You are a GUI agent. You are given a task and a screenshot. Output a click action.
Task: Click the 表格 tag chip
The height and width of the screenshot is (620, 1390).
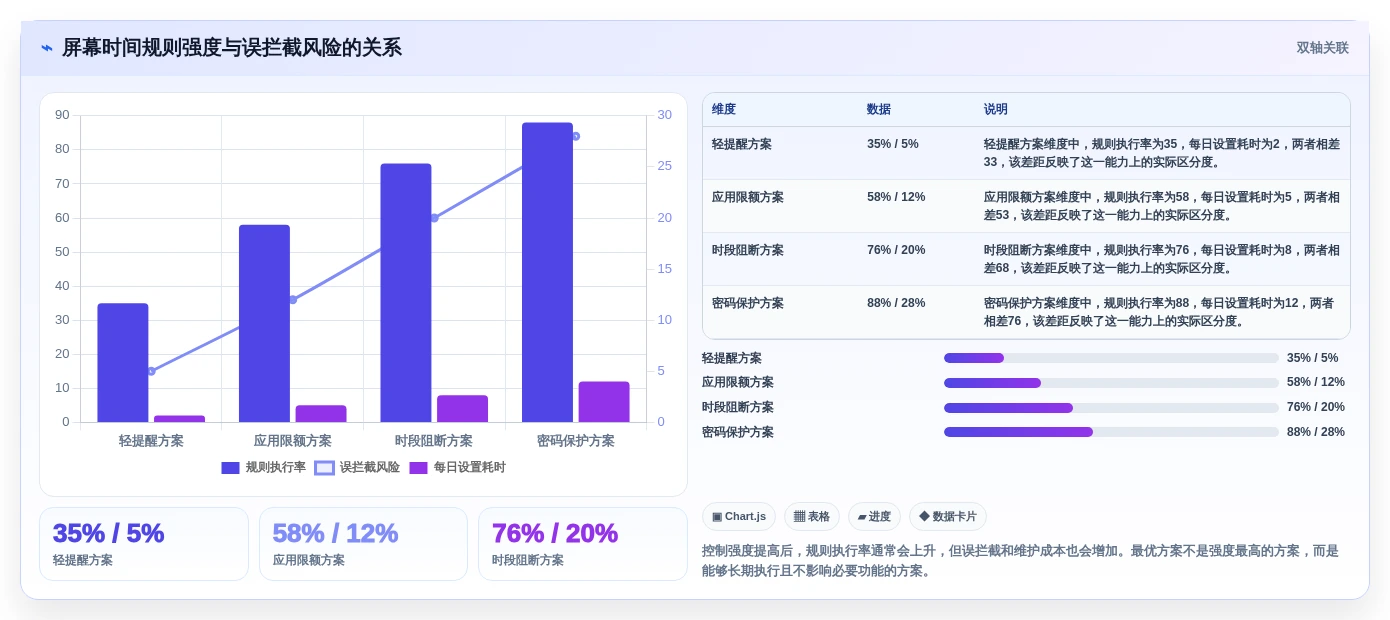[812, 517]
